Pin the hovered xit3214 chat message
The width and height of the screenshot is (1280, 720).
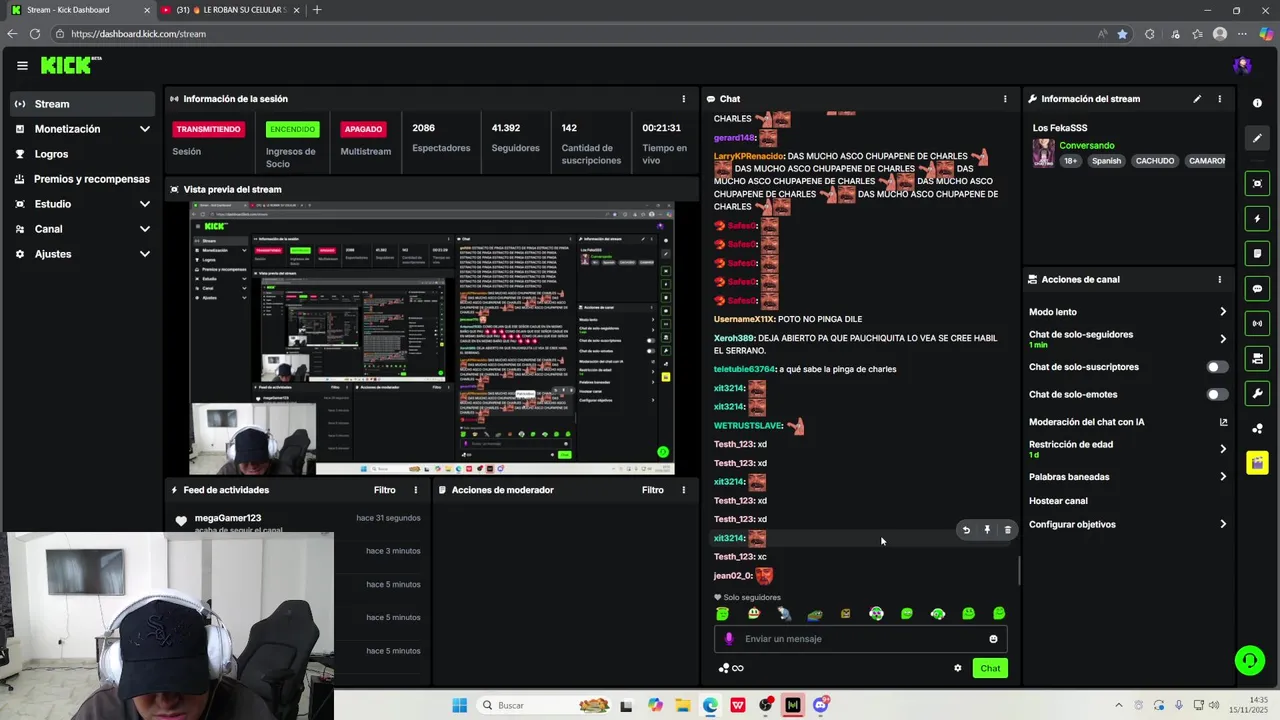click(x=986, y=530)
